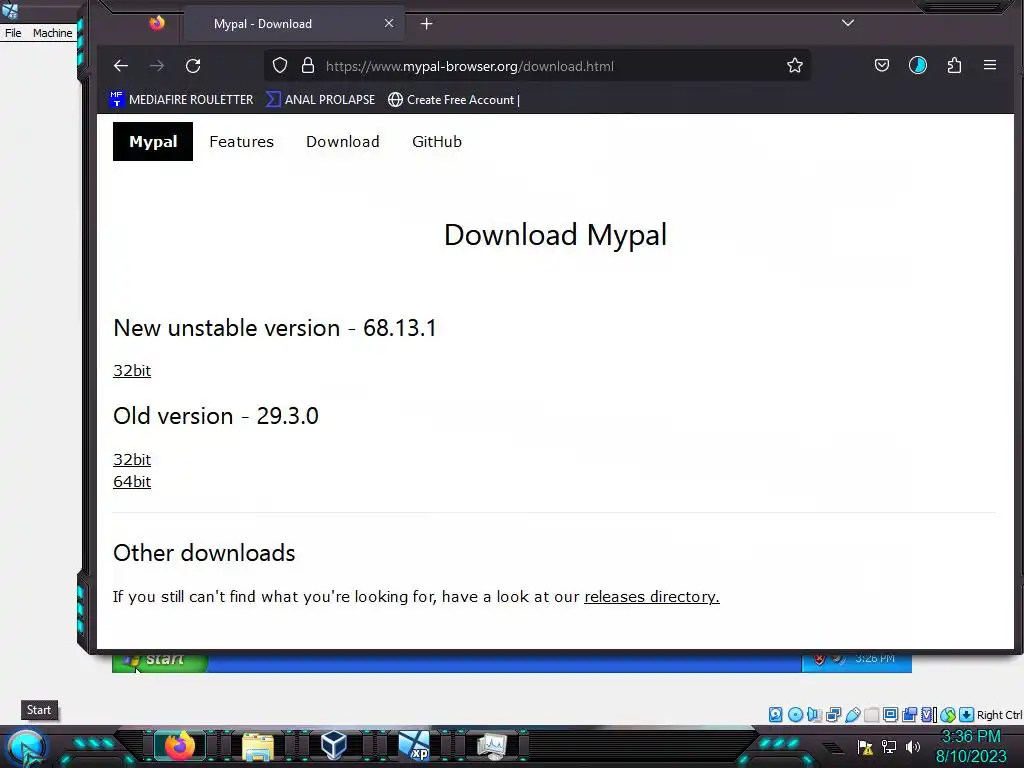Click the system monitor taskbar icon
Image resolution: width=1024 pixels, height=768 pixels.
[492, 746]
